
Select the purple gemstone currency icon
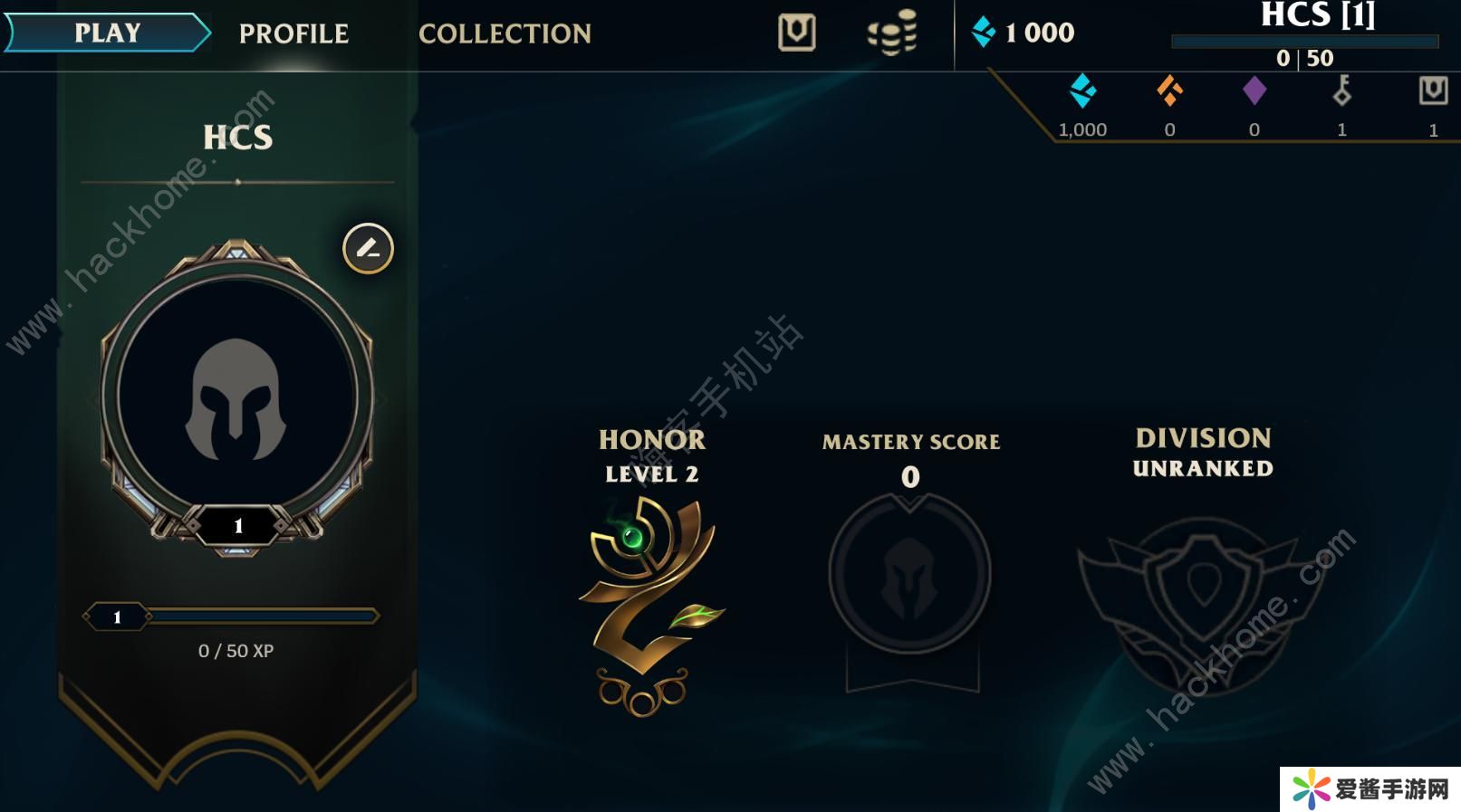click(1254, 91)
